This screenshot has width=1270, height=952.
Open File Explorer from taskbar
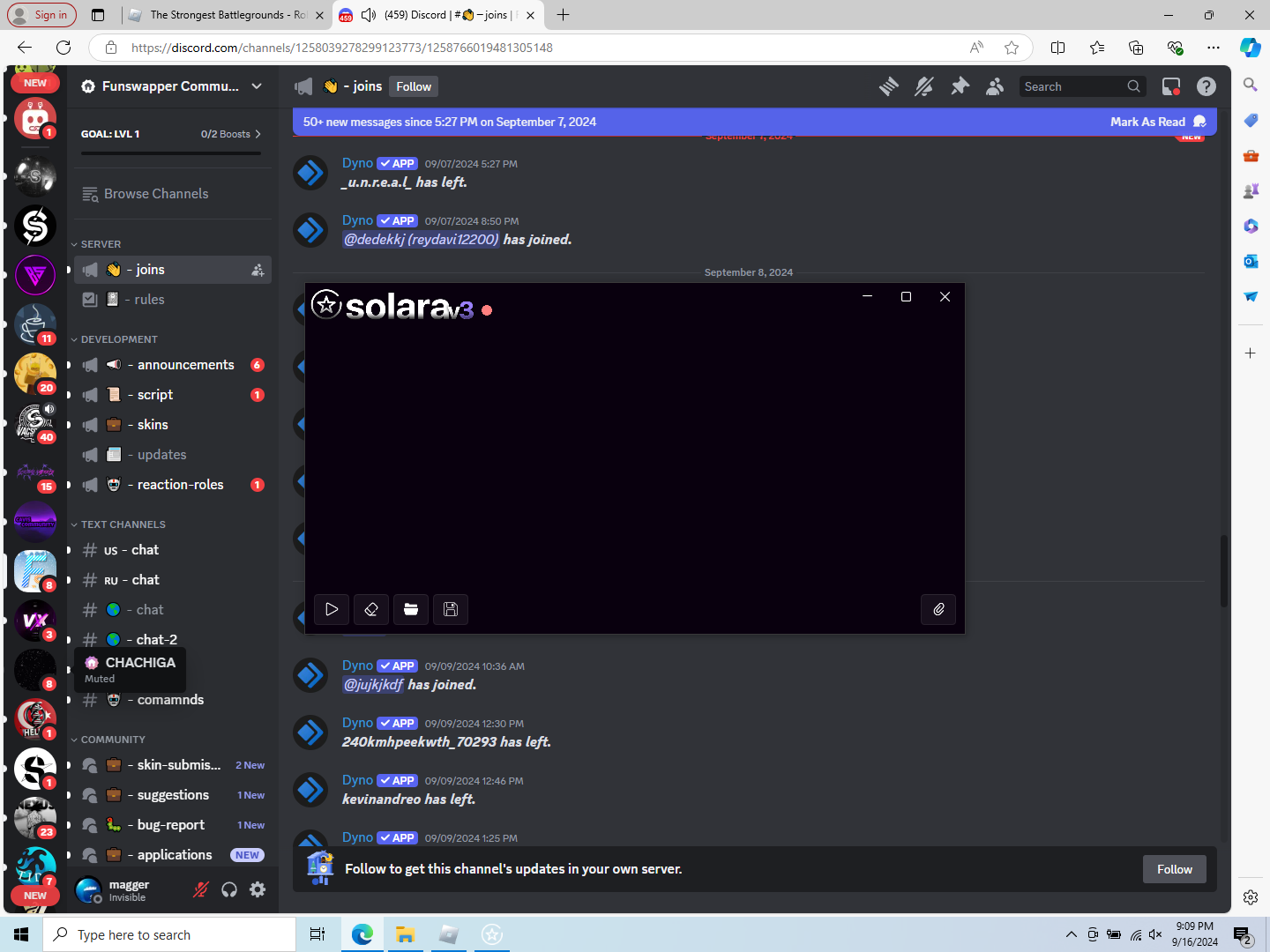[406, 934]
